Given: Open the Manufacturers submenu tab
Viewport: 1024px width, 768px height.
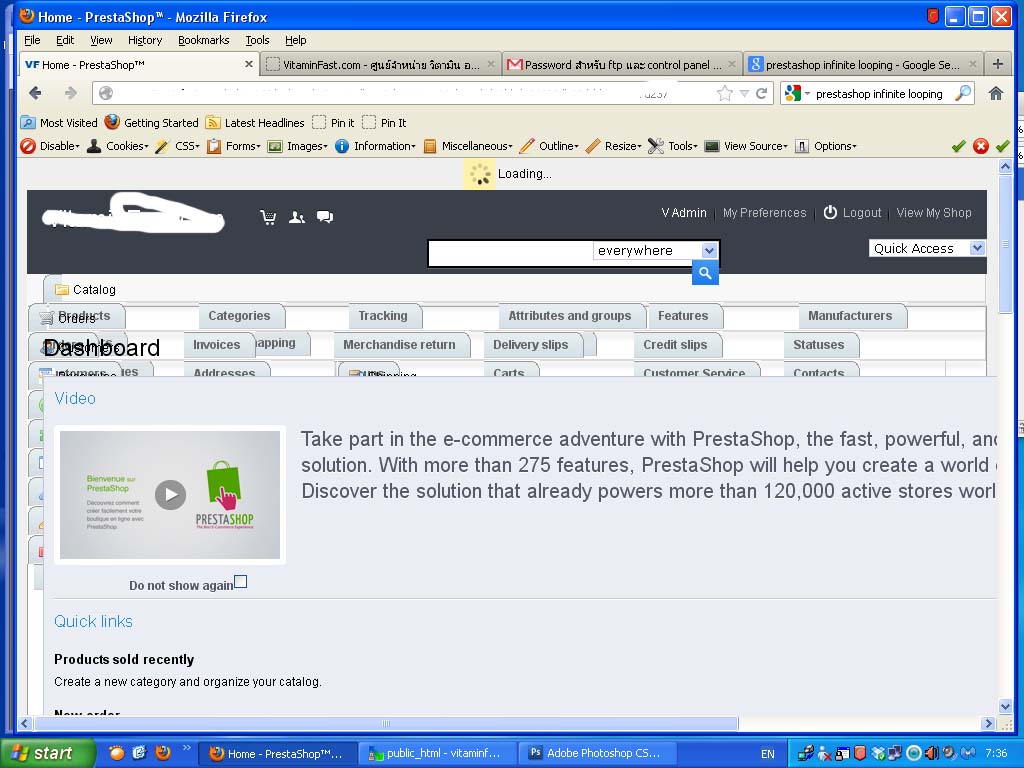Looking at the screenshot, I should 850,315.
